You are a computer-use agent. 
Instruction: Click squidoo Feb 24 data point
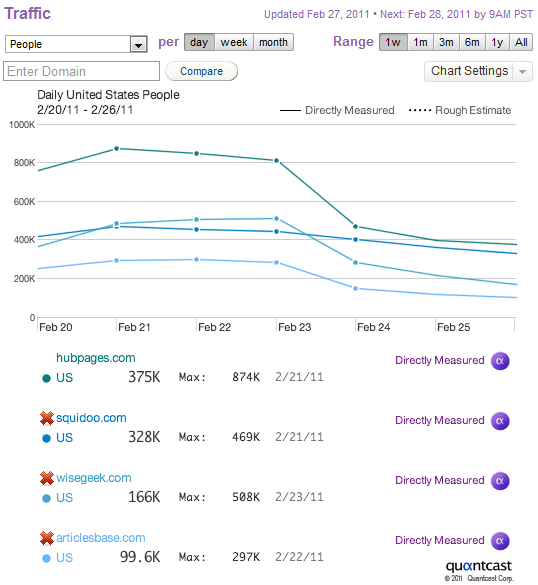tap(356, 240)
